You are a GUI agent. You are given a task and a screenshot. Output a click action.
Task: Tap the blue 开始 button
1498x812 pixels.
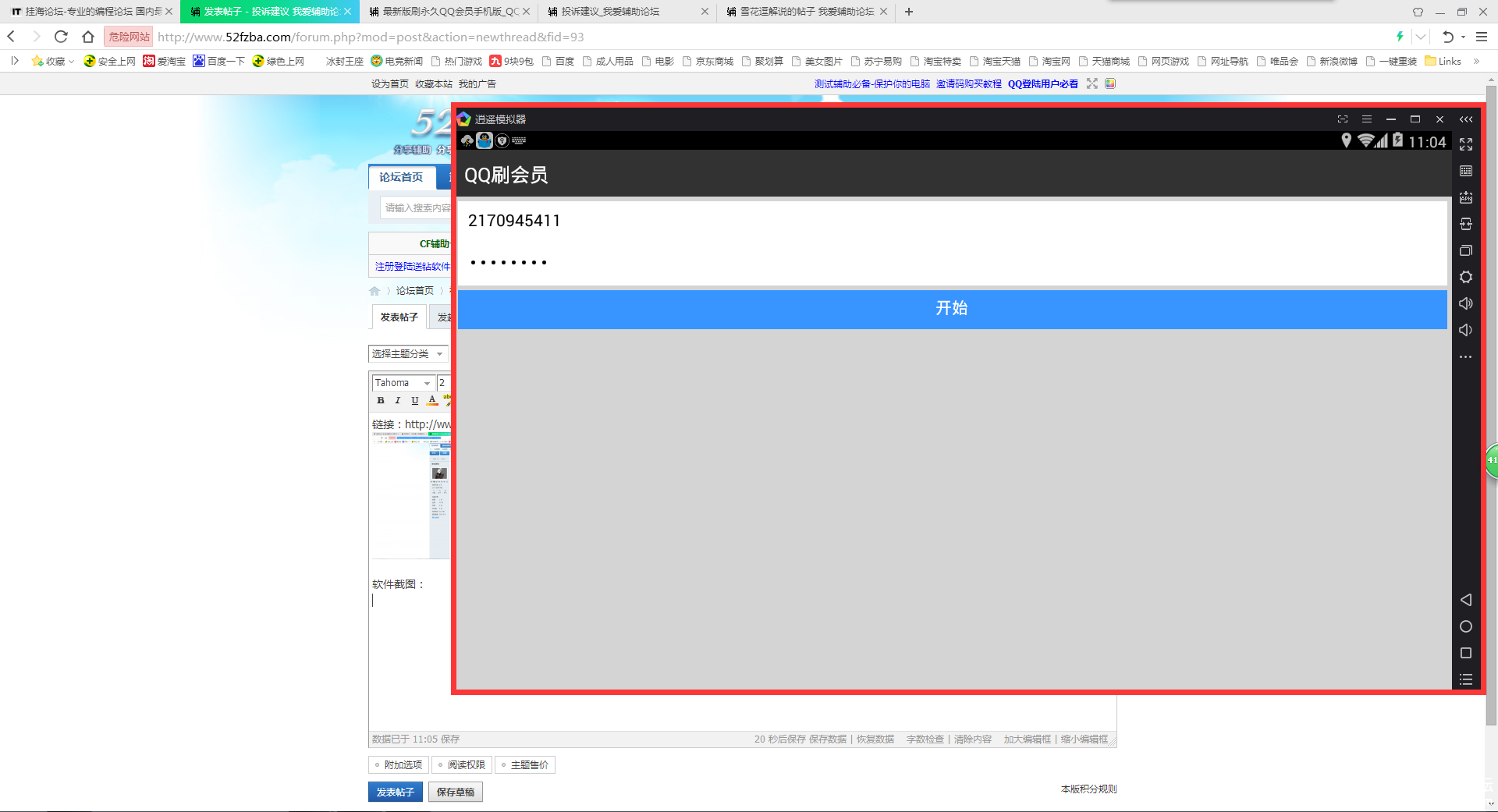point(952,308)
